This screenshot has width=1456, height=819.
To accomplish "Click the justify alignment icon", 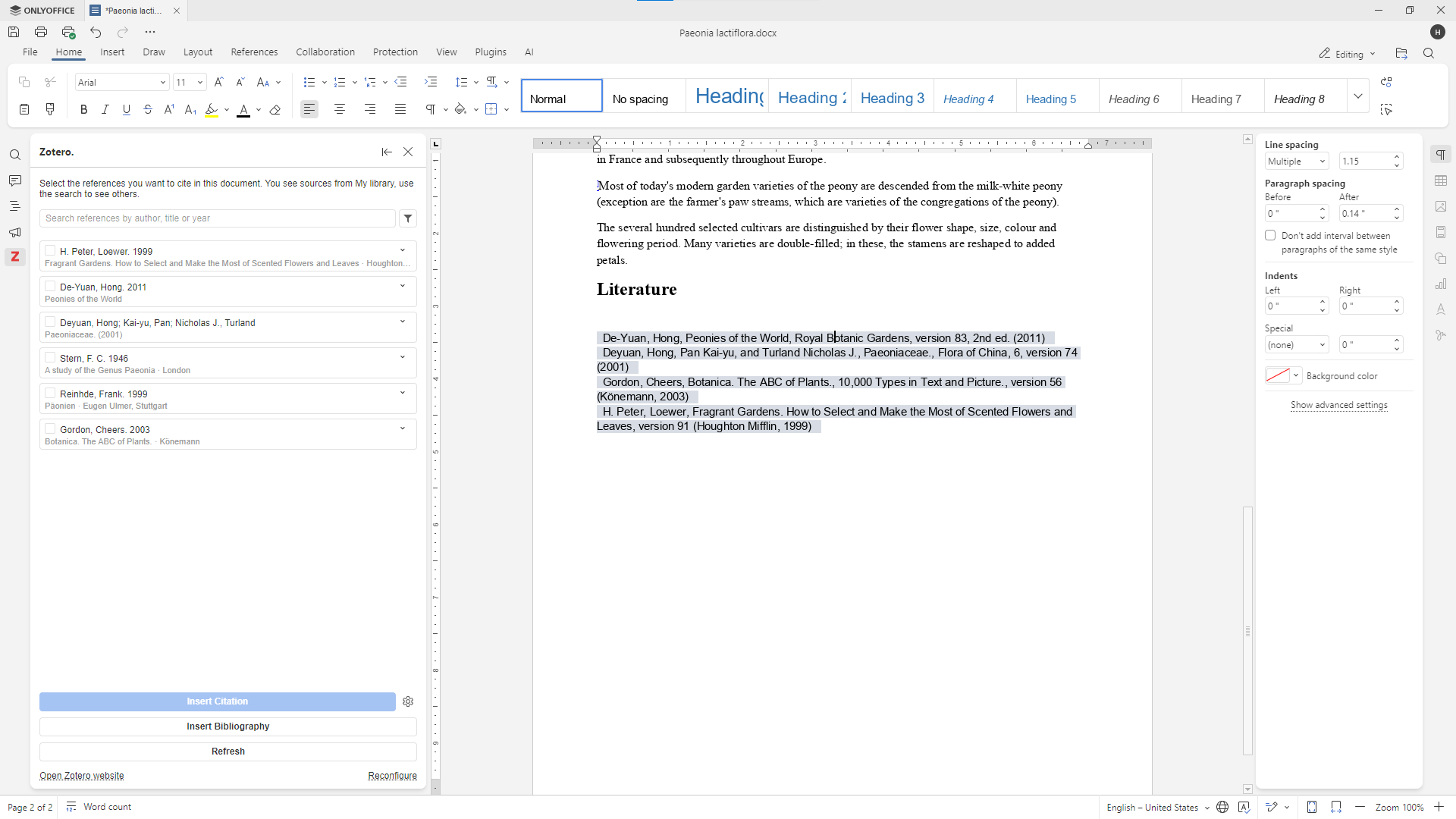I will (400, 110).
